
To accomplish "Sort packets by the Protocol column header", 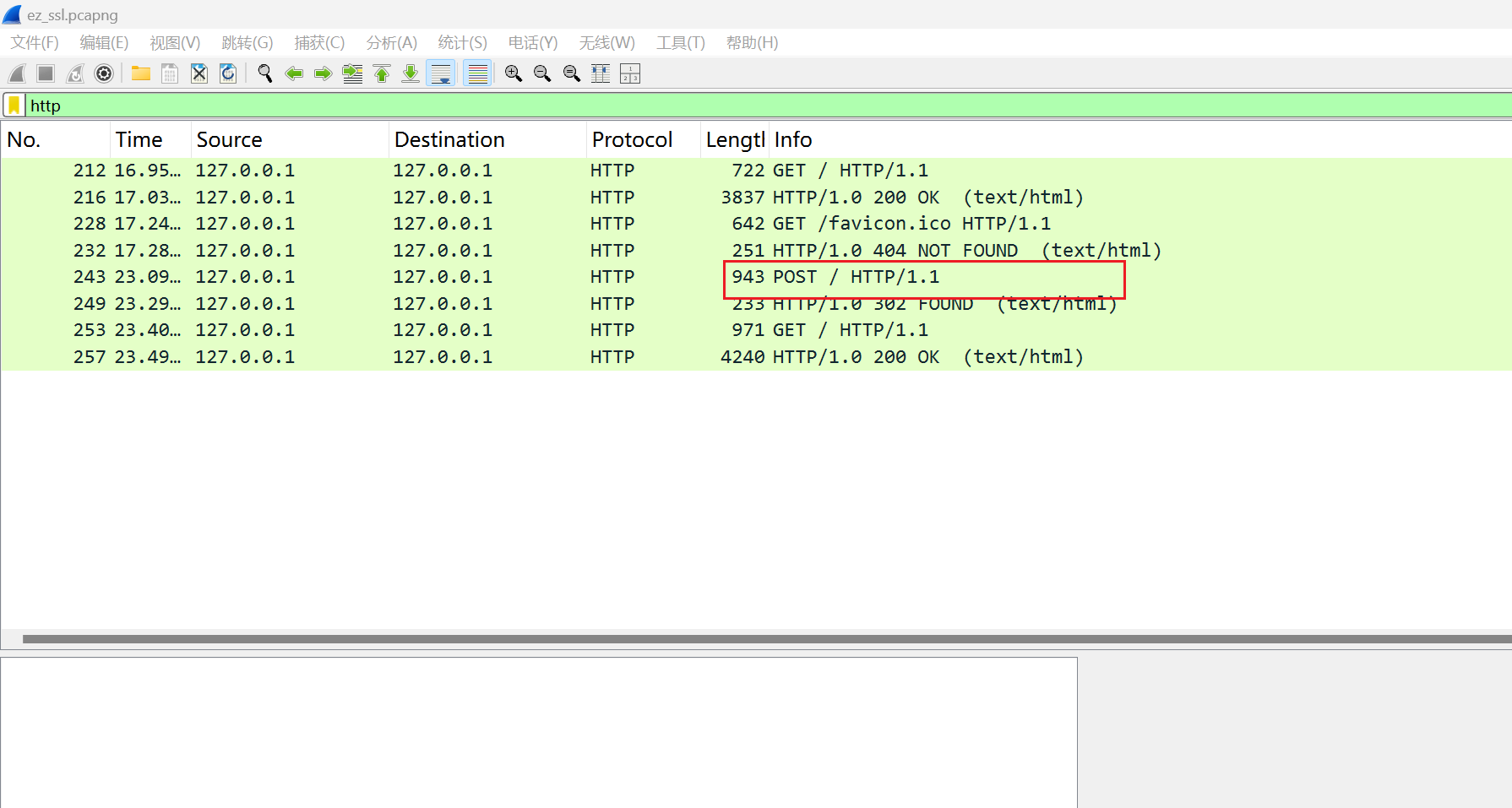I will [x=632, y=140].
